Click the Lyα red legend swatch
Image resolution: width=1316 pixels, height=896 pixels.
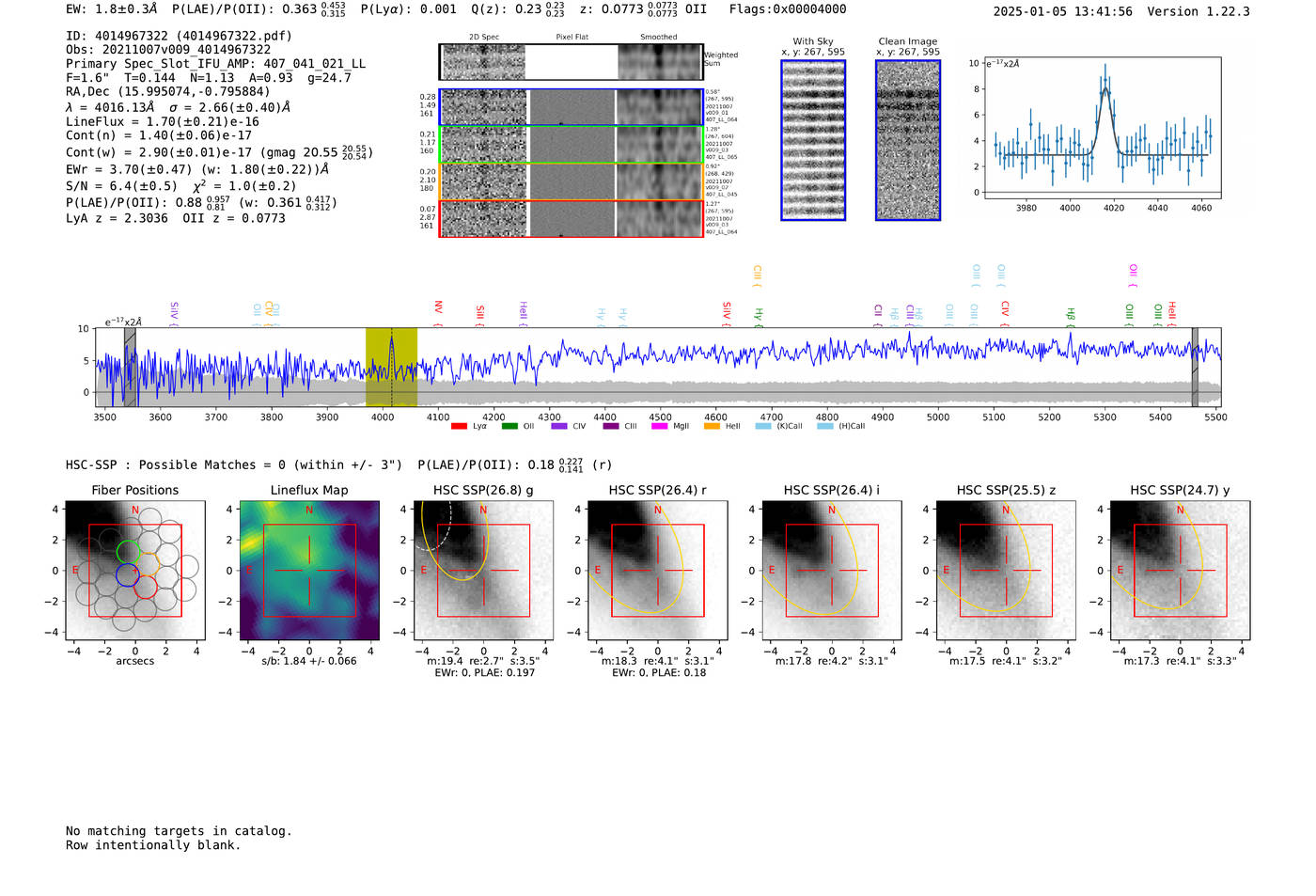click(459, 427)
